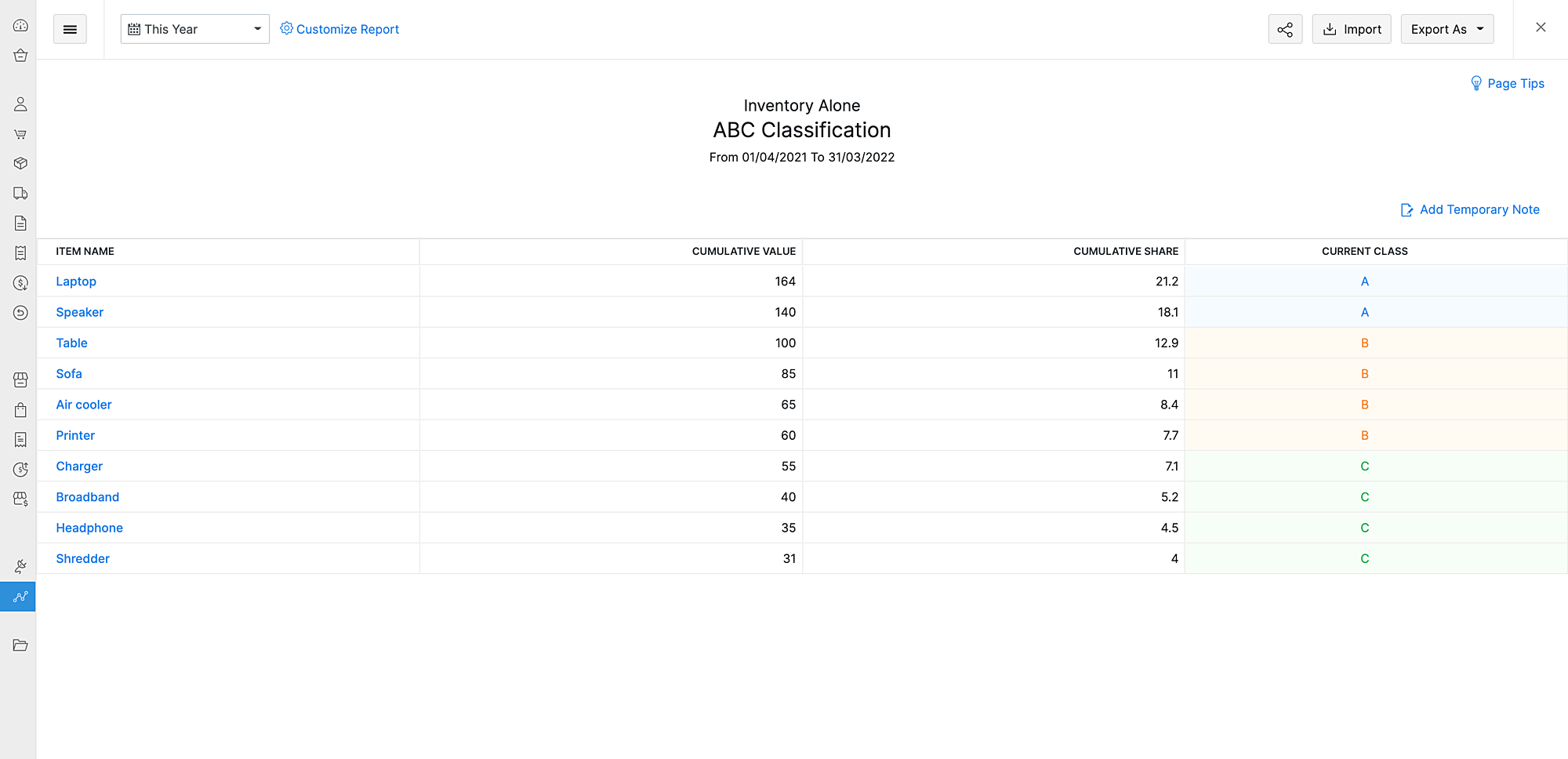Expand the Export As menu
This screenshot has width=1568, height=759.
1446,29
